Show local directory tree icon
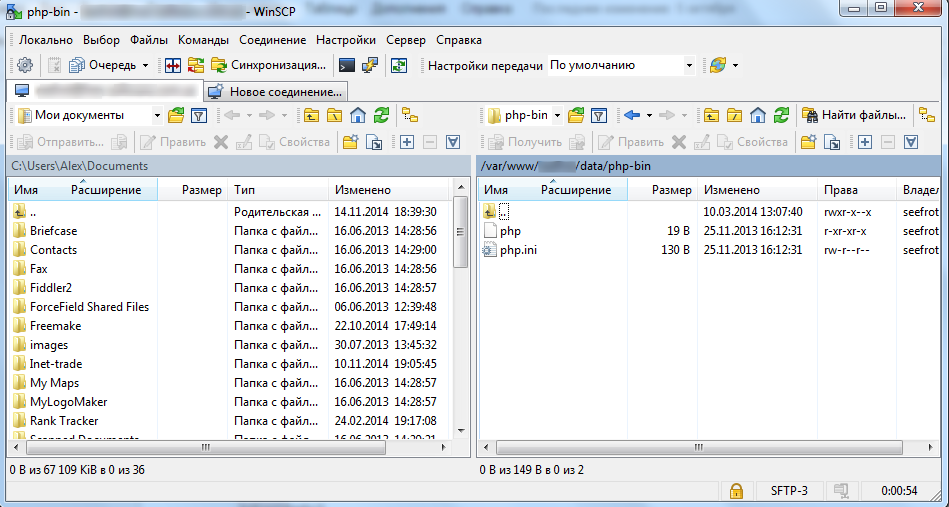949x507 pixels. tap(410, 115)
